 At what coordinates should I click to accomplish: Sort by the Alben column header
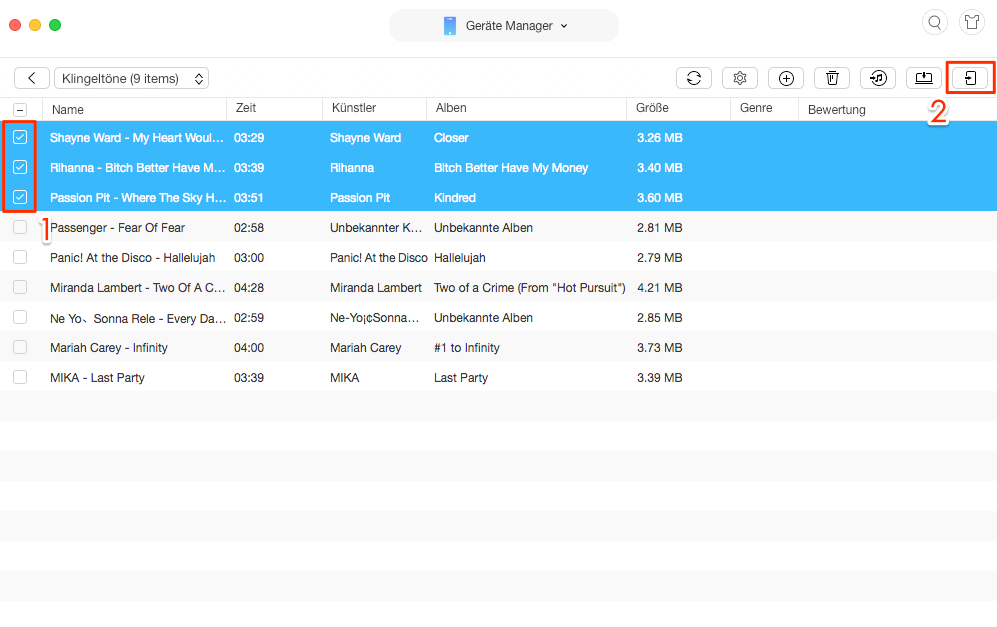tap(451, 108)
